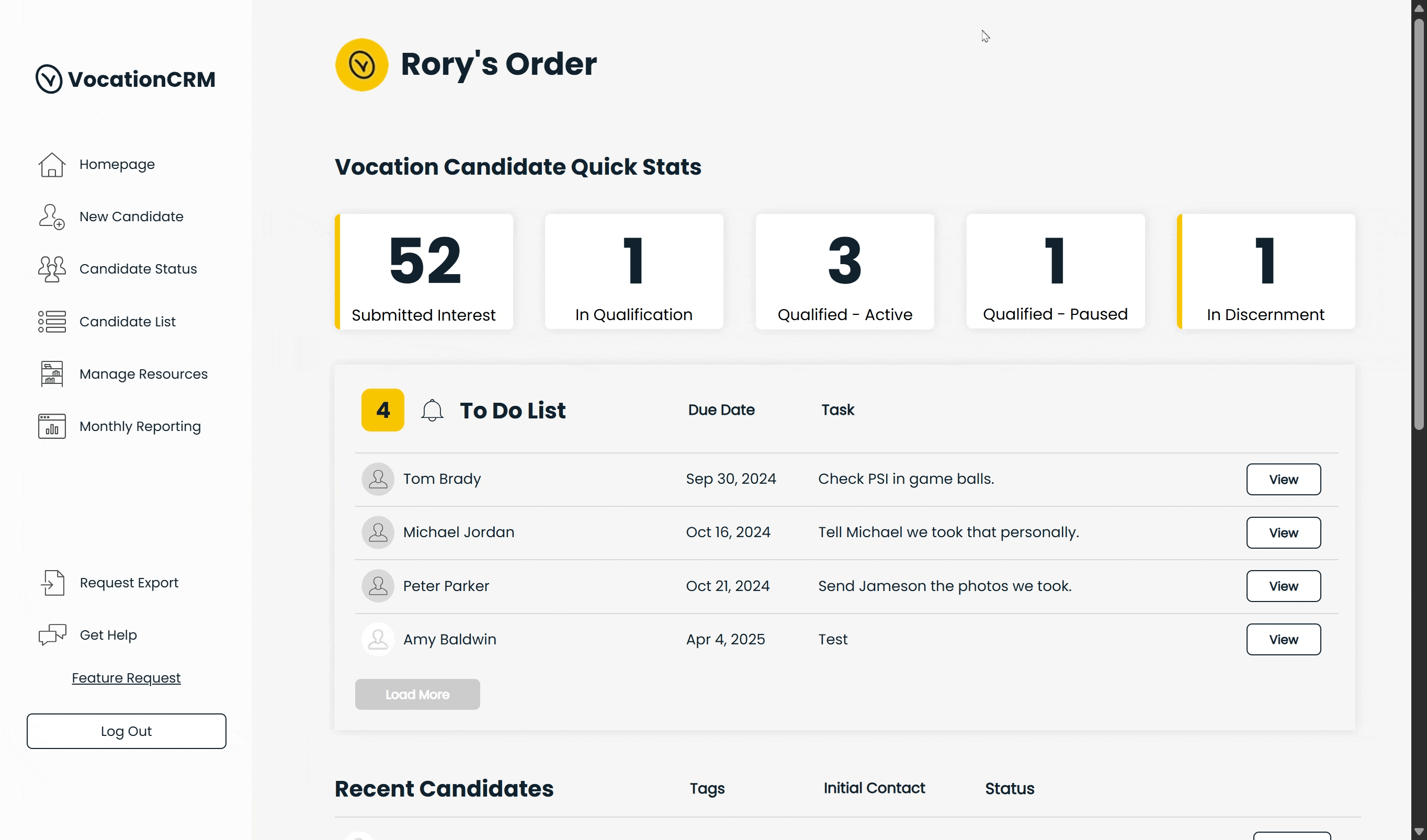Click the Homepage house icon
This screenshot has width=1427, height=840.
tap(52, 165)
